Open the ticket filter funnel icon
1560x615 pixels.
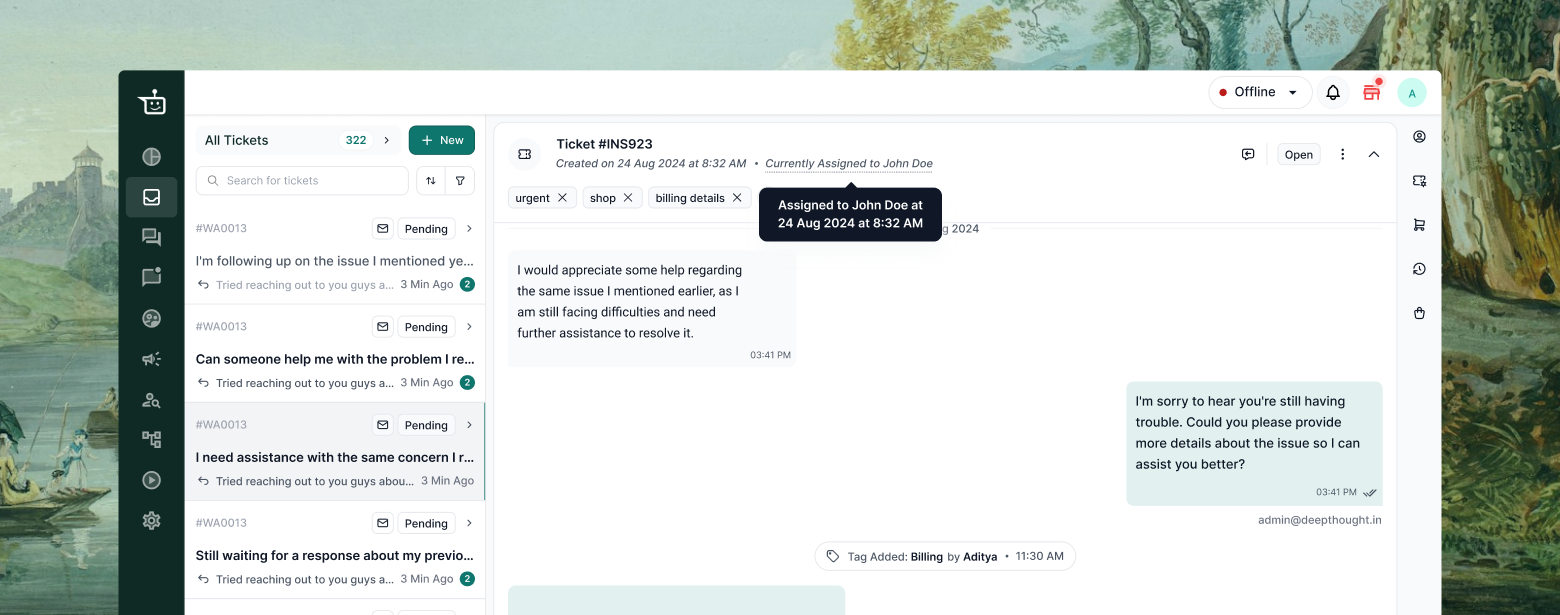tap(461, 181)
